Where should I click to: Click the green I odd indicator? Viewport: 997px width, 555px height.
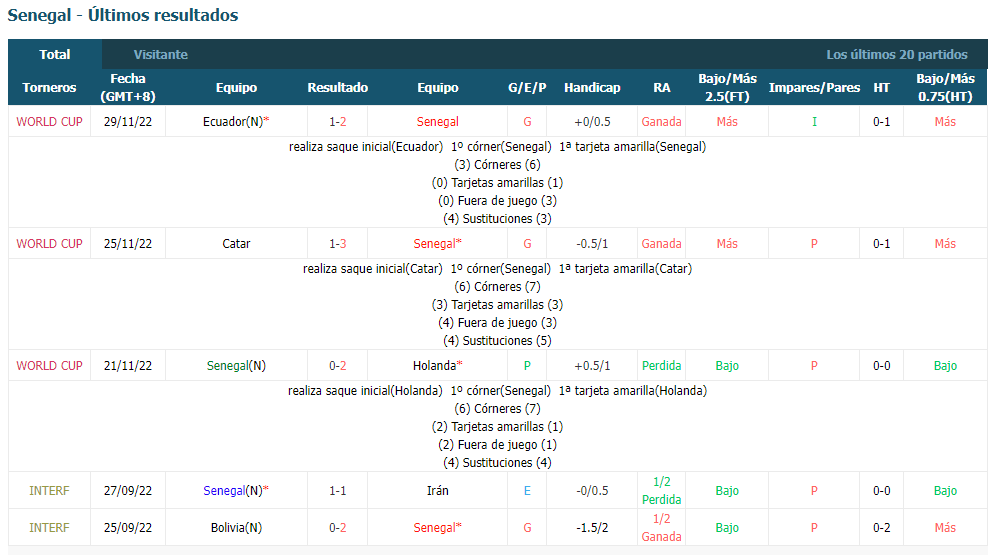click(x=814, y=121)
